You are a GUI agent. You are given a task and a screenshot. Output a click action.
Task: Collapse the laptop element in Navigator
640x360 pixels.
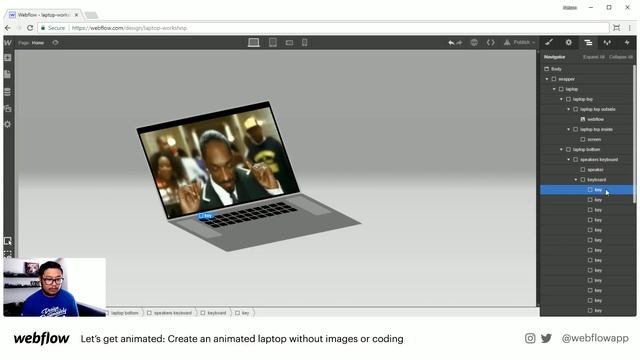click(554, 89)
